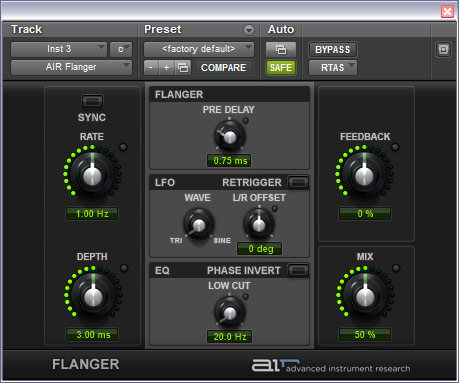Expand the factory default preset dropdown
Screen dimensions: 459x383
click(x=199, y=49)
